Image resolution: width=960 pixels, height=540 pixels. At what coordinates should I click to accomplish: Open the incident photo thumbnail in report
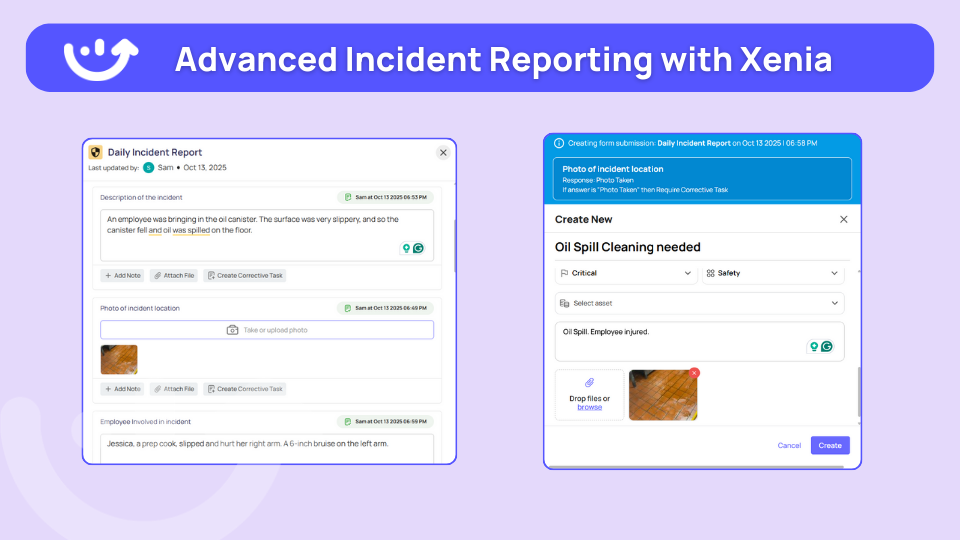[119, 359]
